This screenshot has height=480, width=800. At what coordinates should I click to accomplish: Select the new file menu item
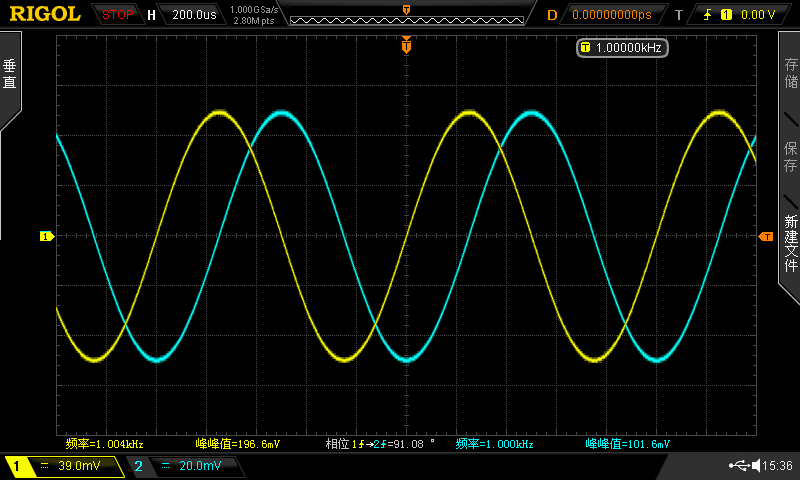pos(790,243)
